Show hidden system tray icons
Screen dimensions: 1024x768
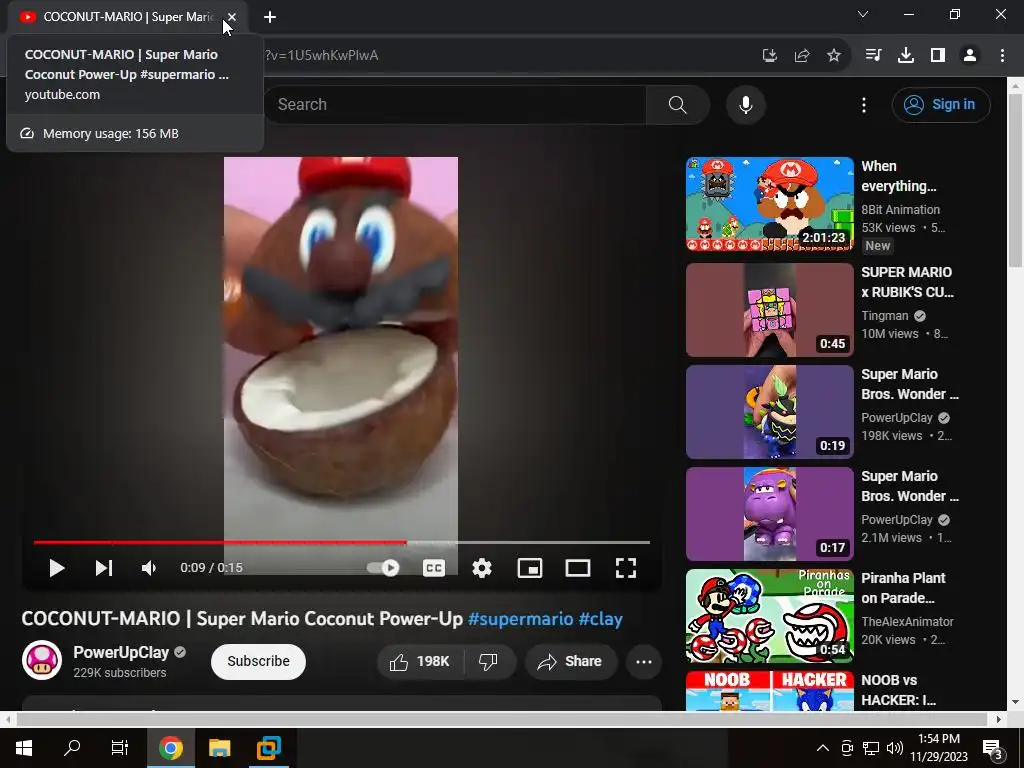coord(823,748)
